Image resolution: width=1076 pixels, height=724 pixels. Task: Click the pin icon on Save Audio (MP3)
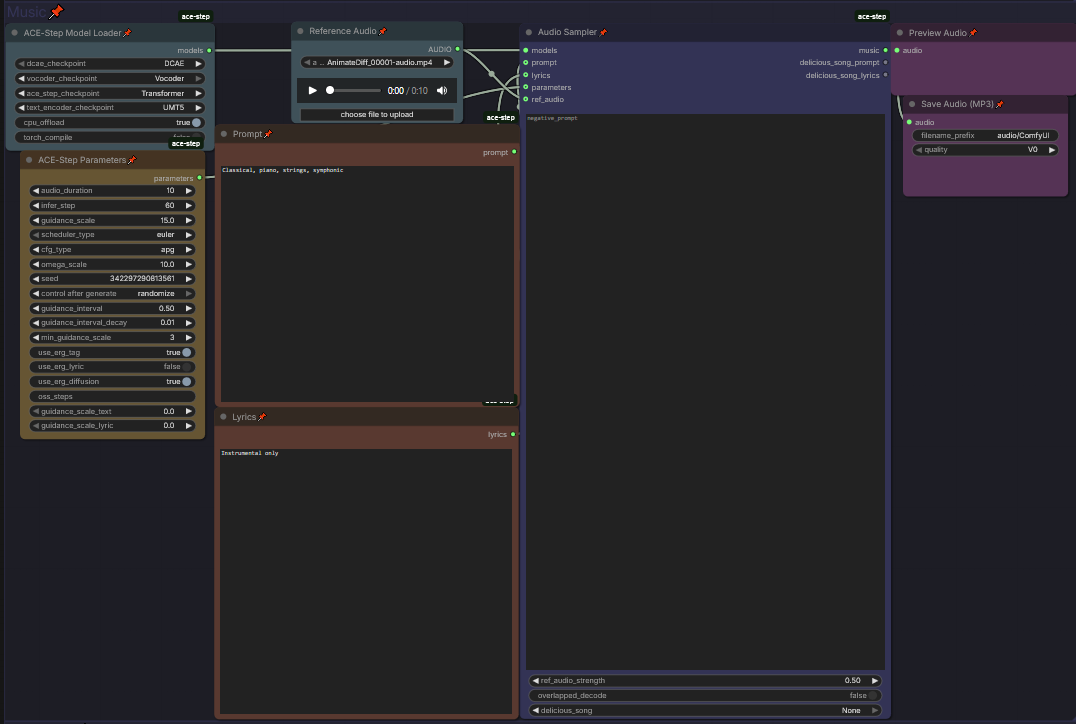(x=999, y=104)
